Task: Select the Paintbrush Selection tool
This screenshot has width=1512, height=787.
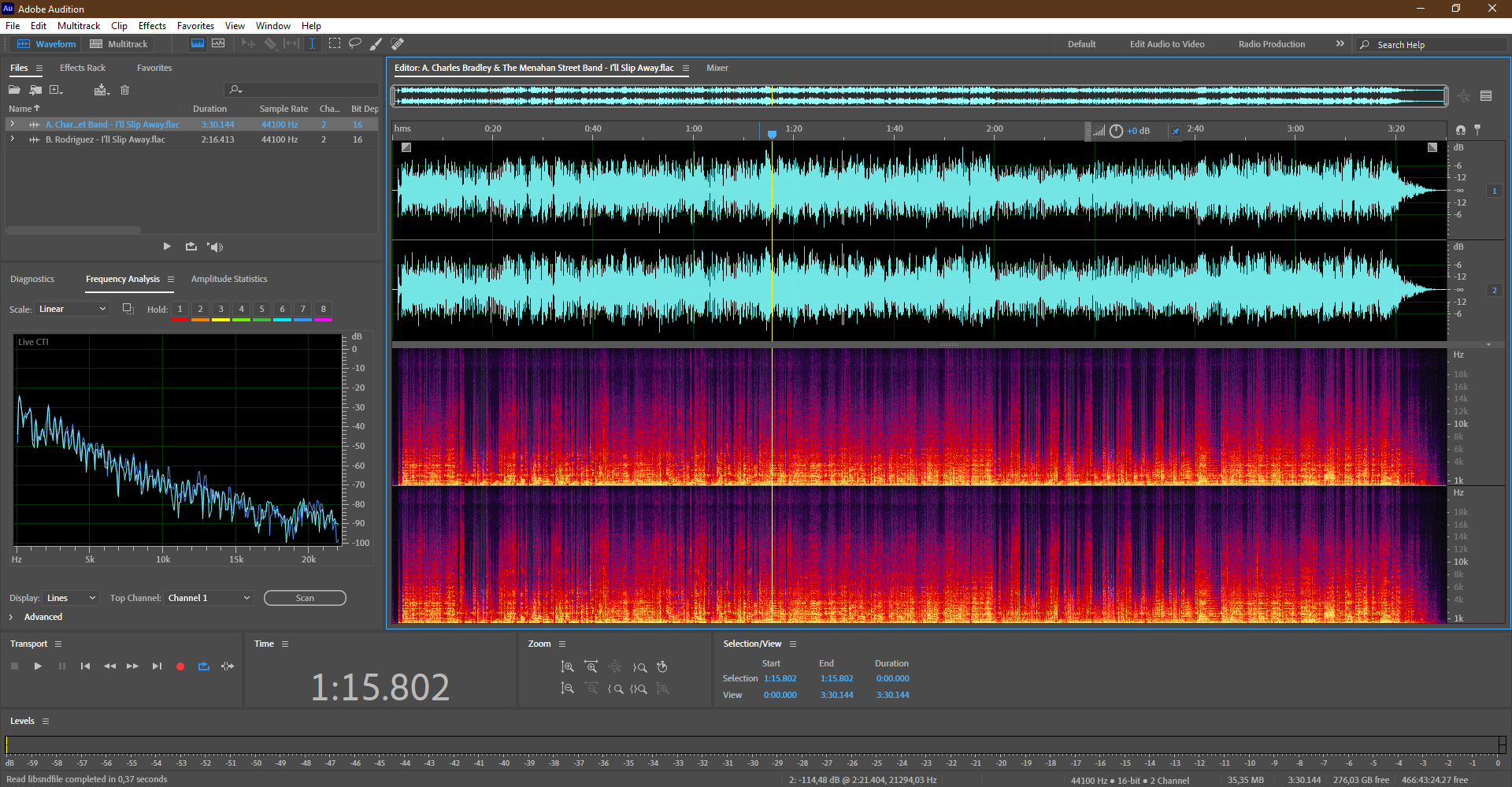Action: point(376,43)
